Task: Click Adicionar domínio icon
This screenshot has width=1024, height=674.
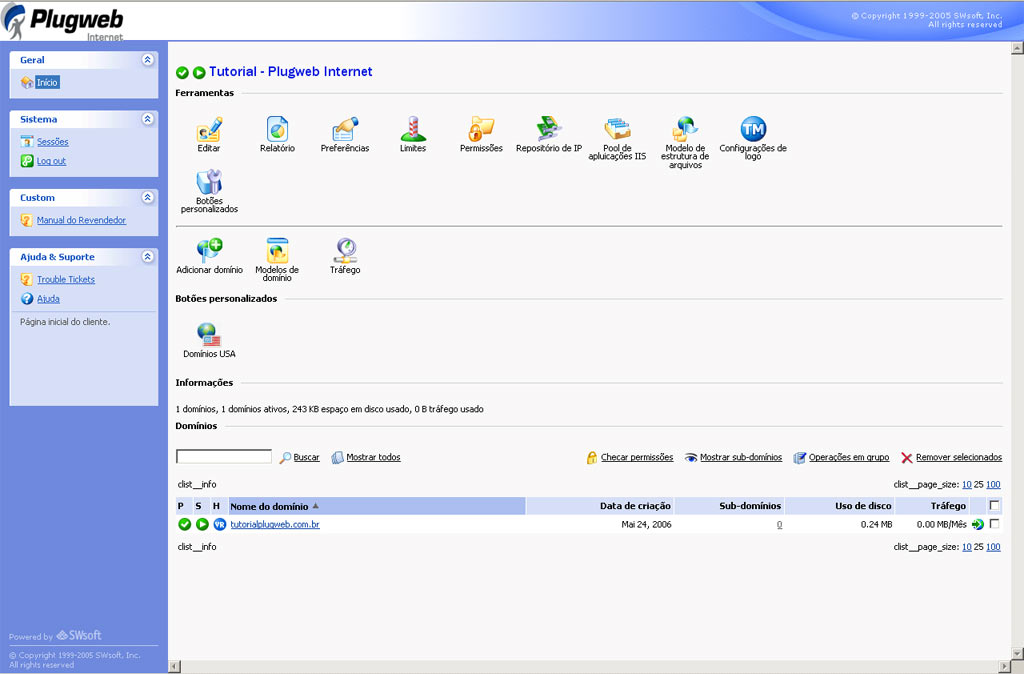Action: 209,251
